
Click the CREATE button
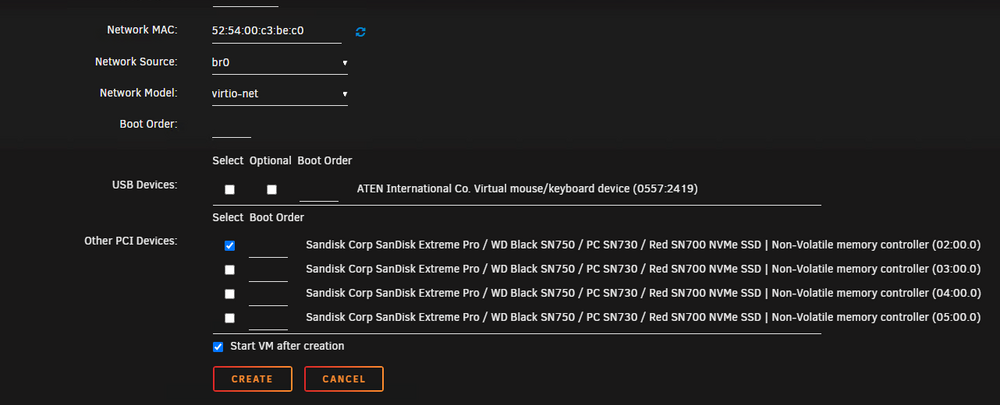tap(253, 379)
